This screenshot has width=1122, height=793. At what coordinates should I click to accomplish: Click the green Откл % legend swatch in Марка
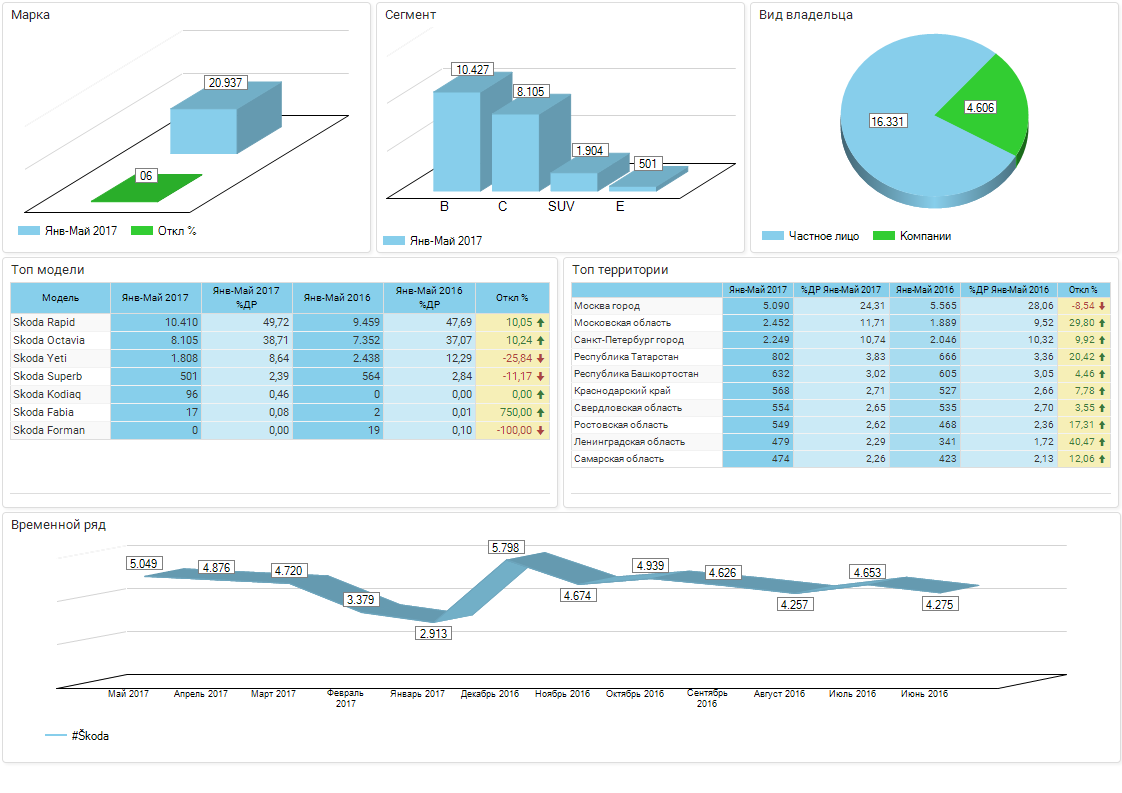coord(141,231)
